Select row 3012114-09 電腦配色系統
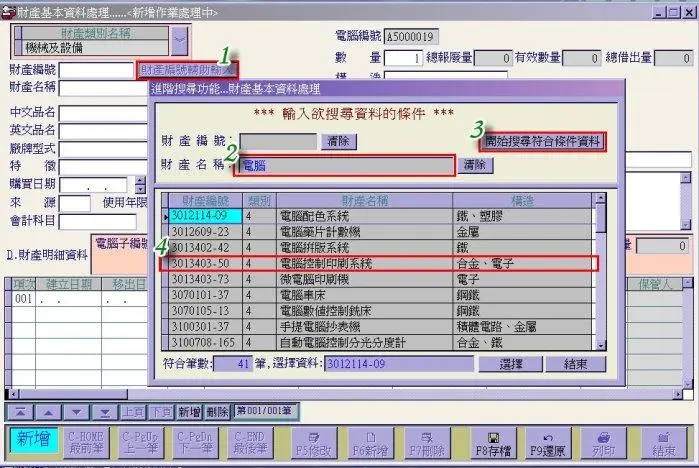 click(x=380, y=216)
